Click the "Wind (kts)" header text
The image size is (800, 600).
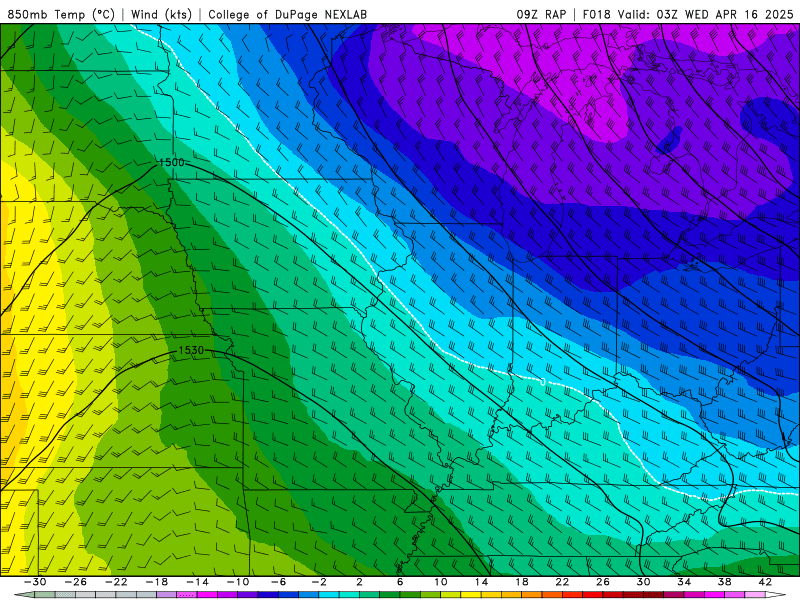(x=161, y=15)
